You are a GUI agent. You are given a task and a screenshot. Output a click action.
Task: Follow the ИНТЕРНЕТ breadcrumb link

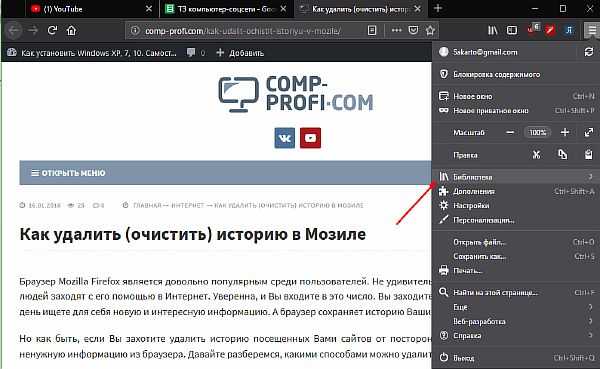click(x=188, y=206)
